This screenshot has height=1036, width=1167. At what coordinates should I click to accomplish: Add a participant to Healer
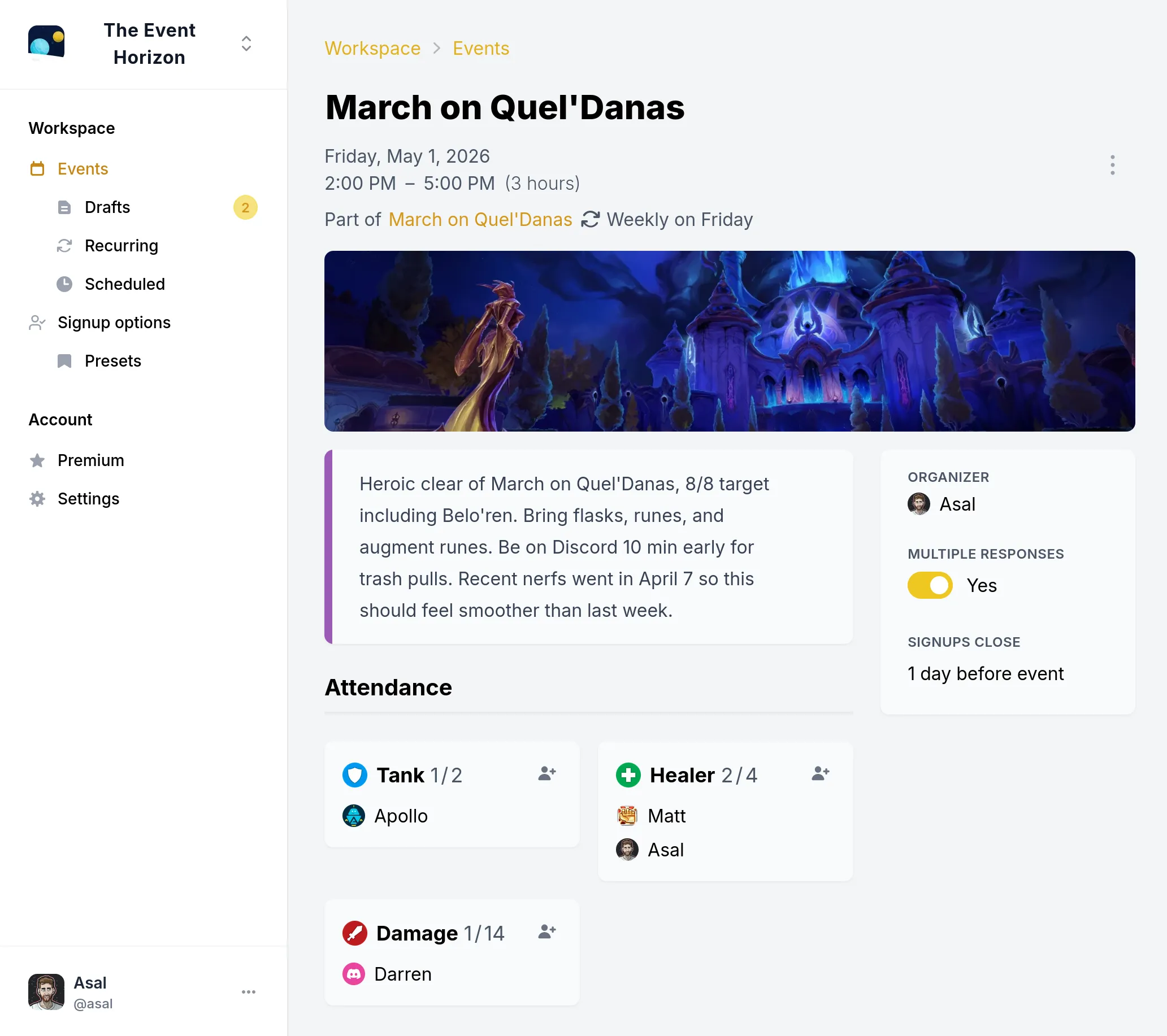[820, 774]
